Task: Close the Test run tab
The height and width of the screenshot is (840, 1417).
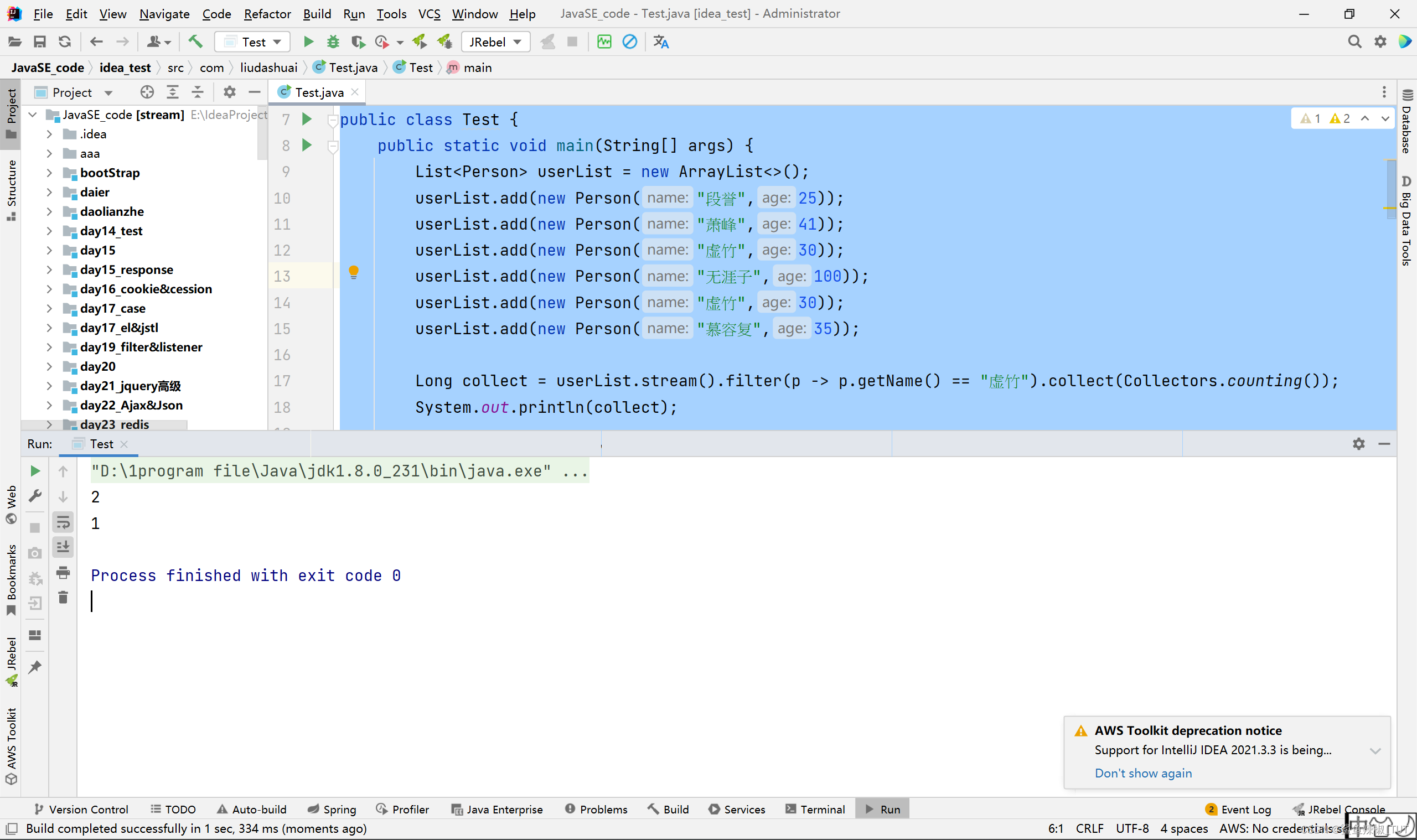Action: (125, 444)
